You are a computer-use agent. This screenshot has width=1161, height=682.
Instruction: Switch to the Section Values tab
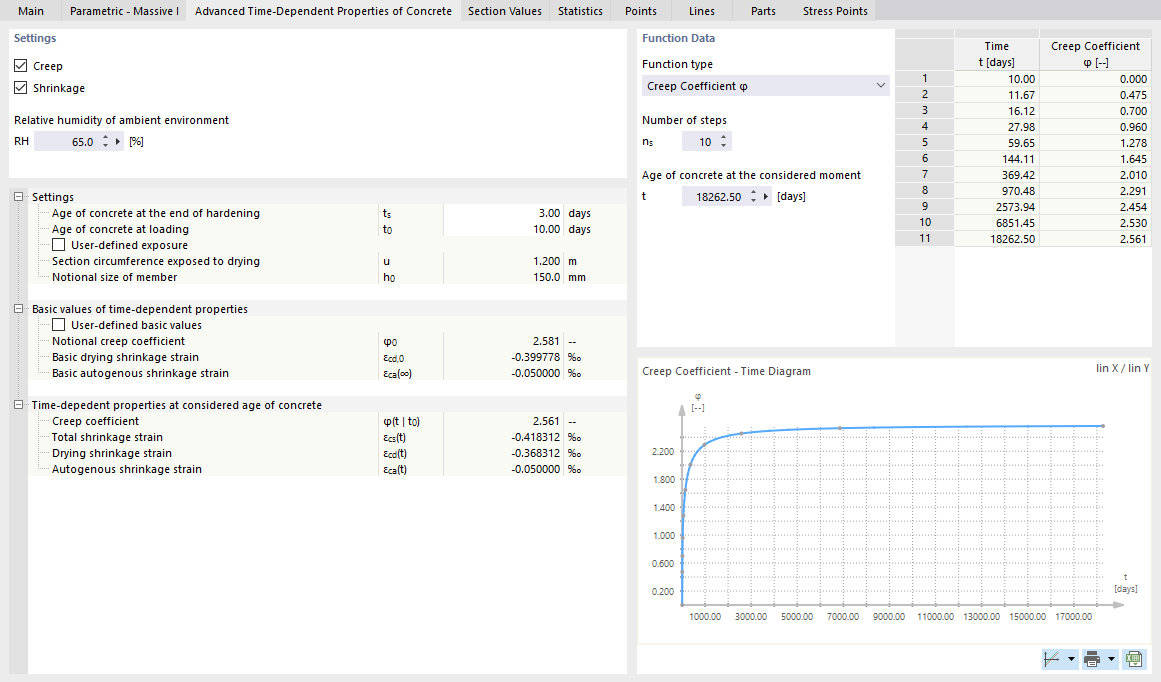click(505, 11)
